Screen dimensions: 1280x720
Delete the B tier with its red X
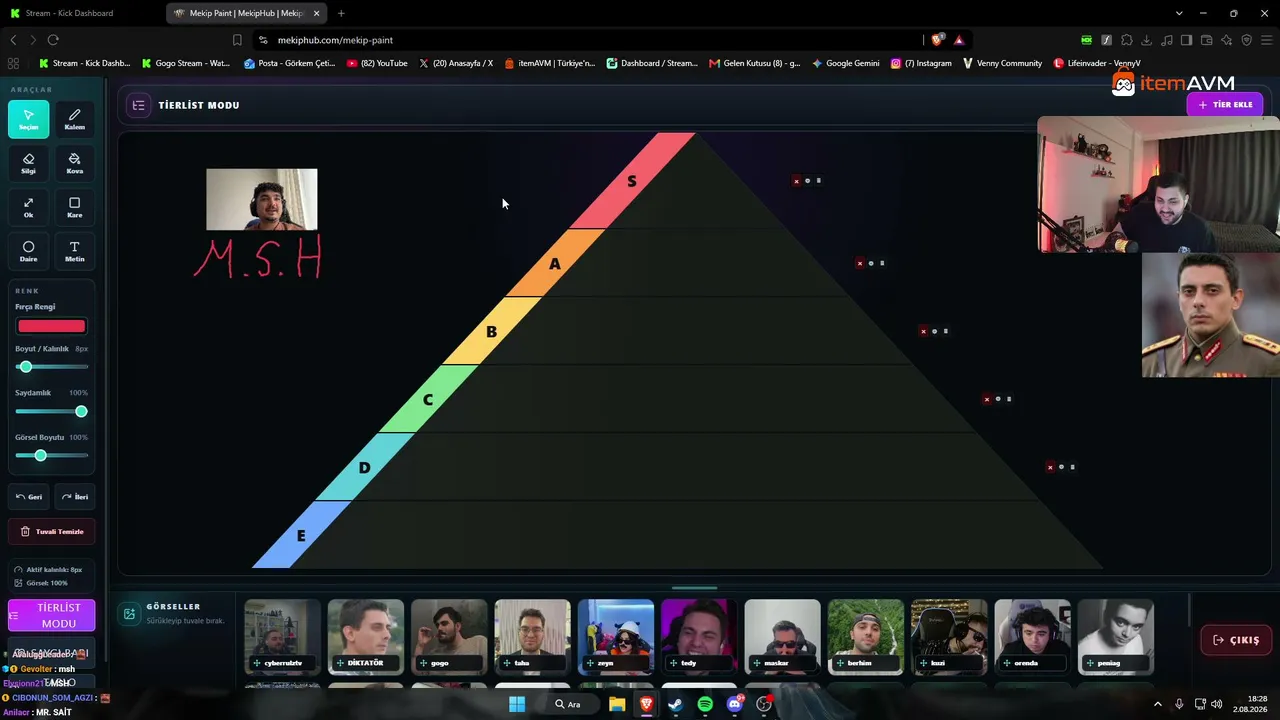click(x=923, y=331)
